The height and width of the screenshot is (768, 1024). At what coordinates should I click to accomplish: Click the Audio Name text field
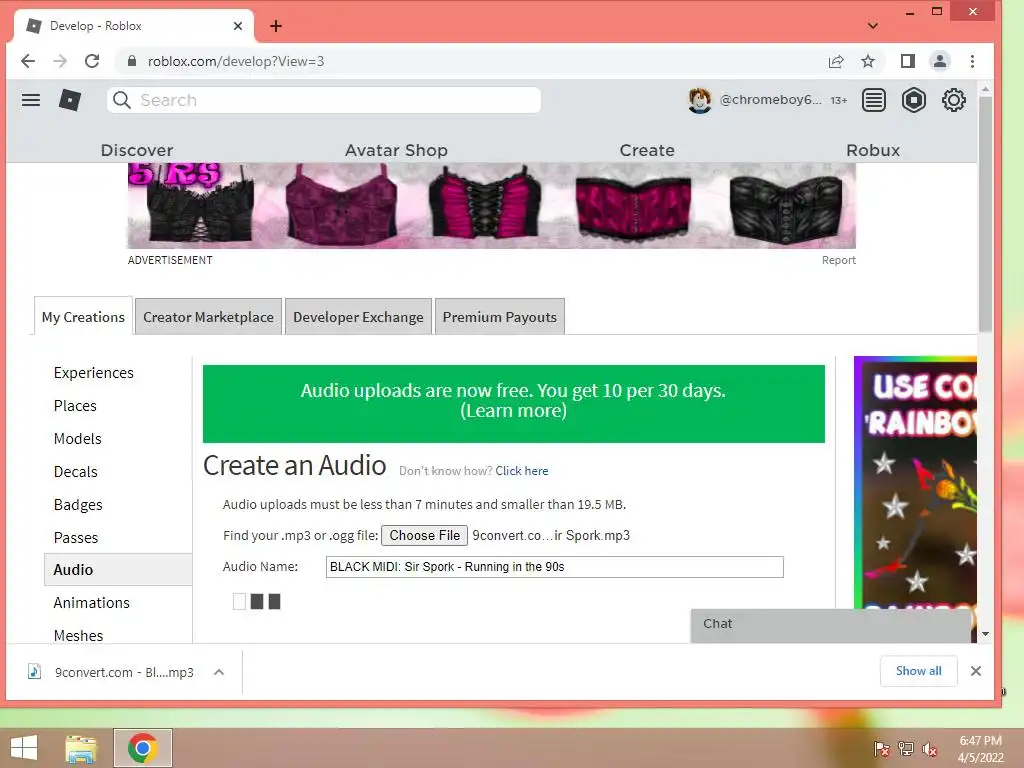click(554, 567)
